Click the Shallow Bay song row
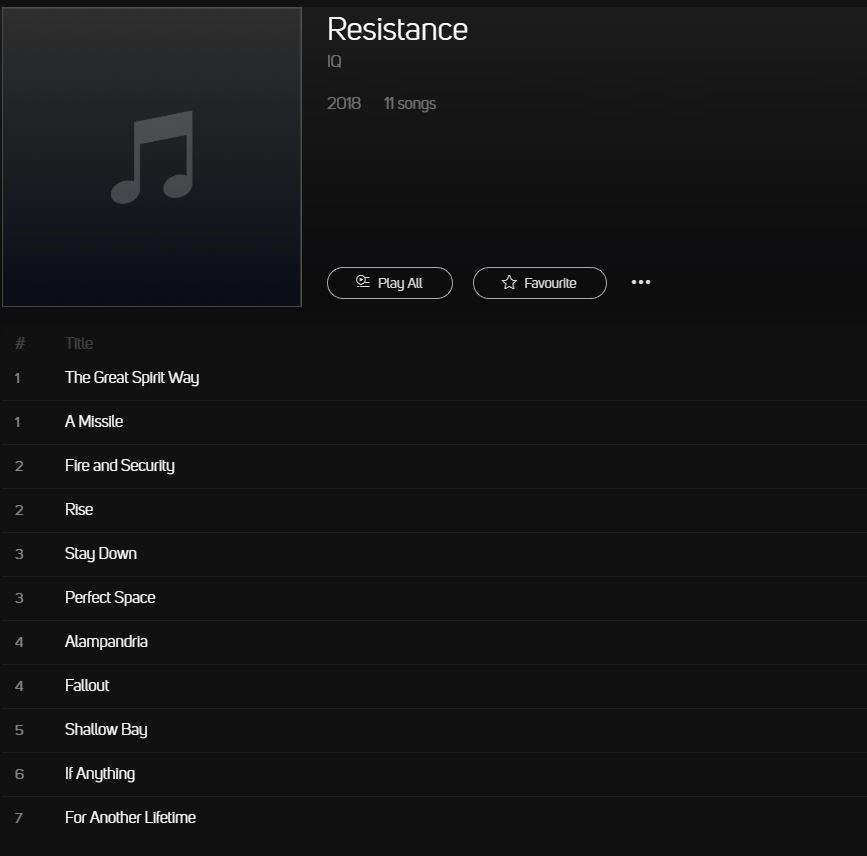 106,730
